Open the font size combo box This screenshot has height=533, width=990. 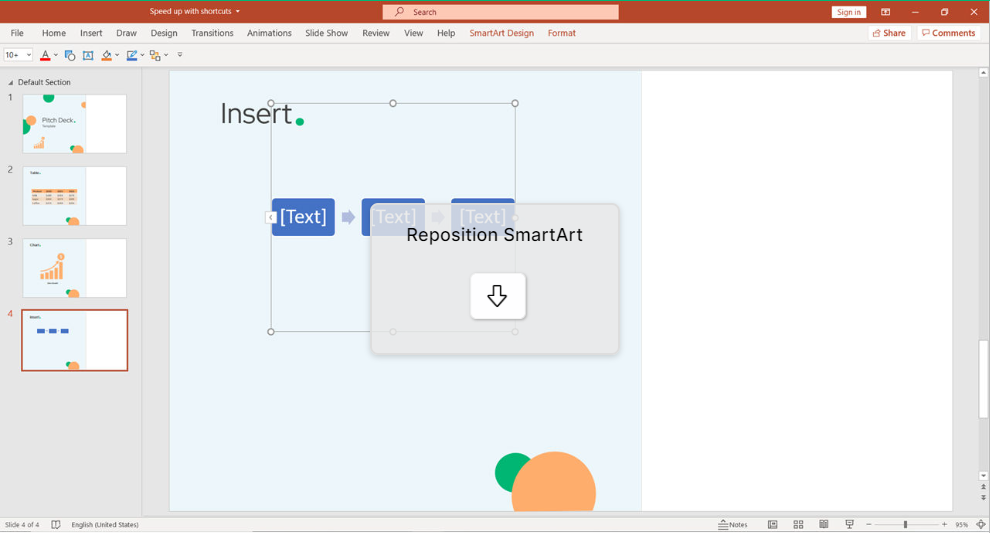click(18, 55)
